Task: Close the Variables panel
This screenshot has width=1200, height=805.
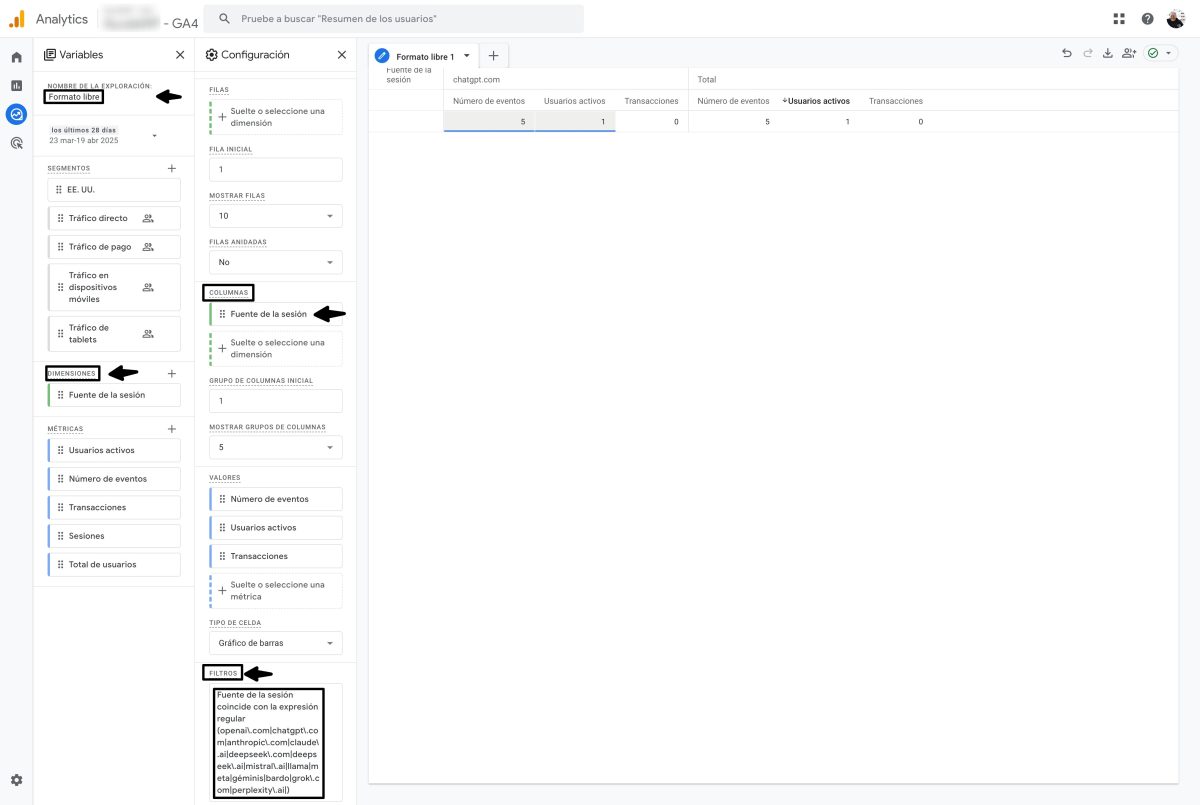Action: 180,55
